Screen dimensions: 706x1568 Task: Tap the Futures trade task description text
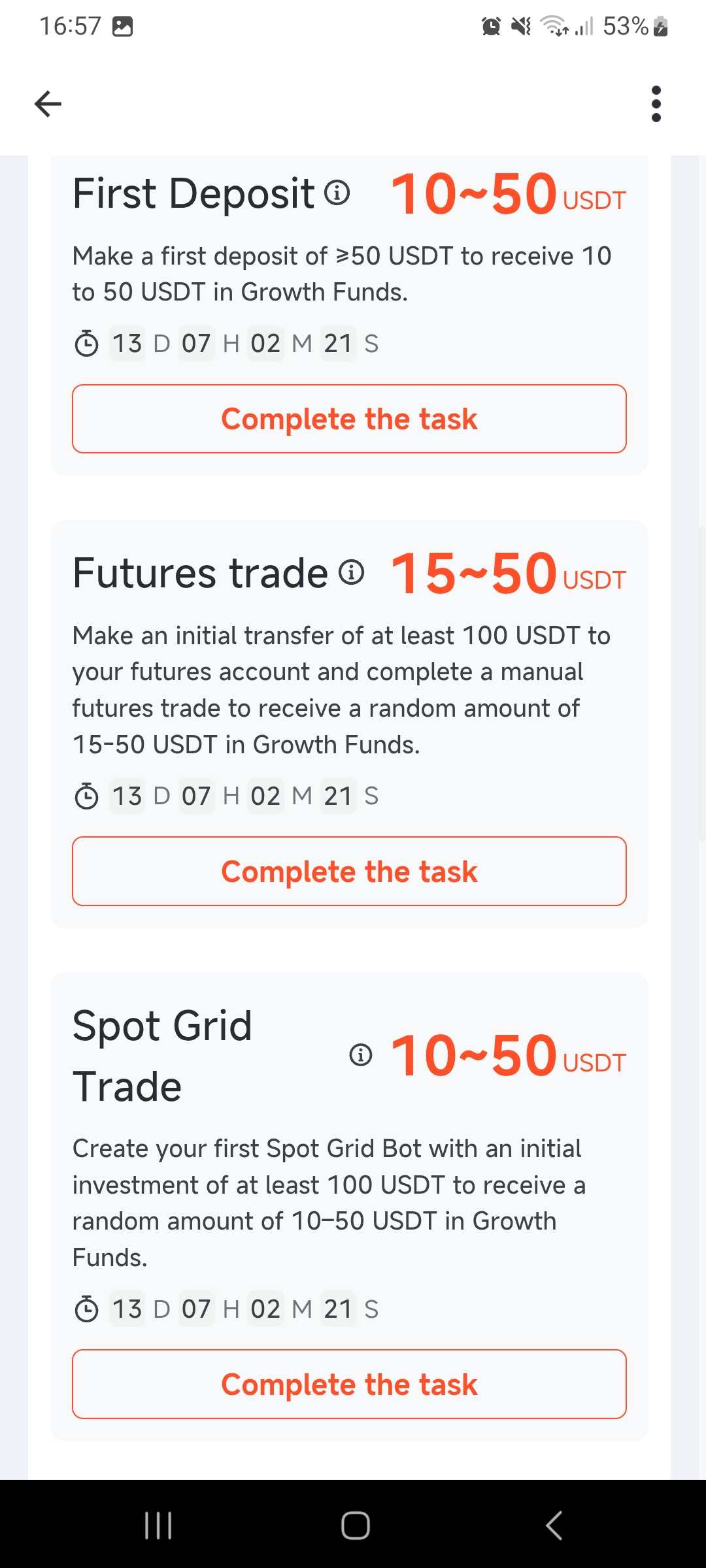click(x=341, y=690)
